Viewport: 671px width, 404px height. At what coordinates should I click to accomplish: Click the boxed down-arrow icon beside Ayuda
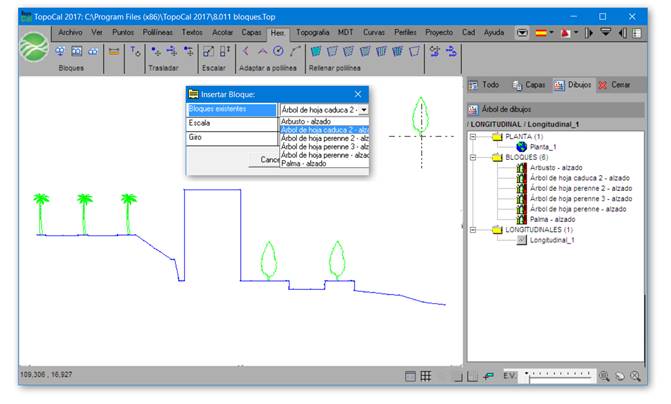[522, 33]
